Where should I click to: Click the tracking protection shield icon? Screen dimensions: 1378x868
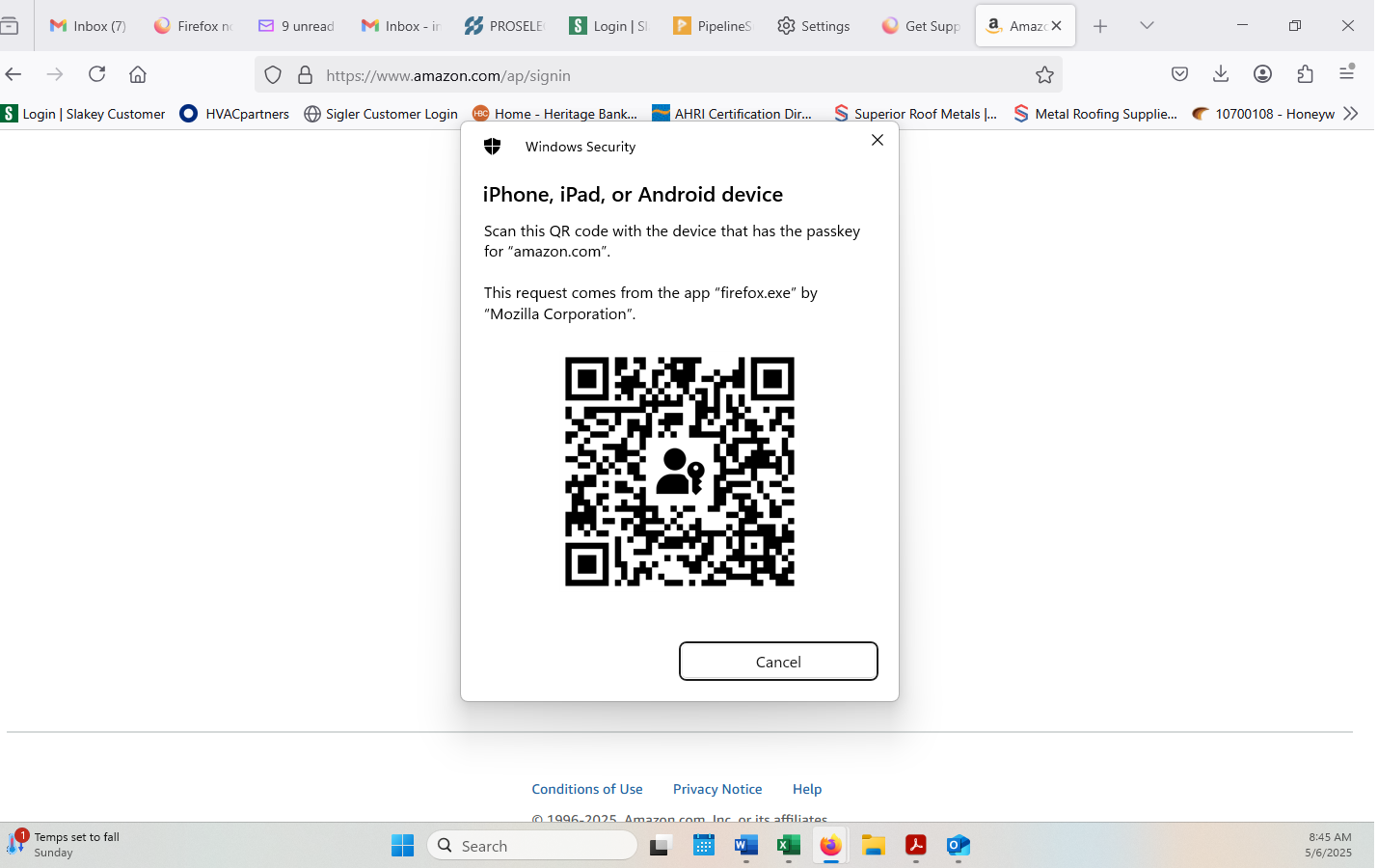pos(273,75)
